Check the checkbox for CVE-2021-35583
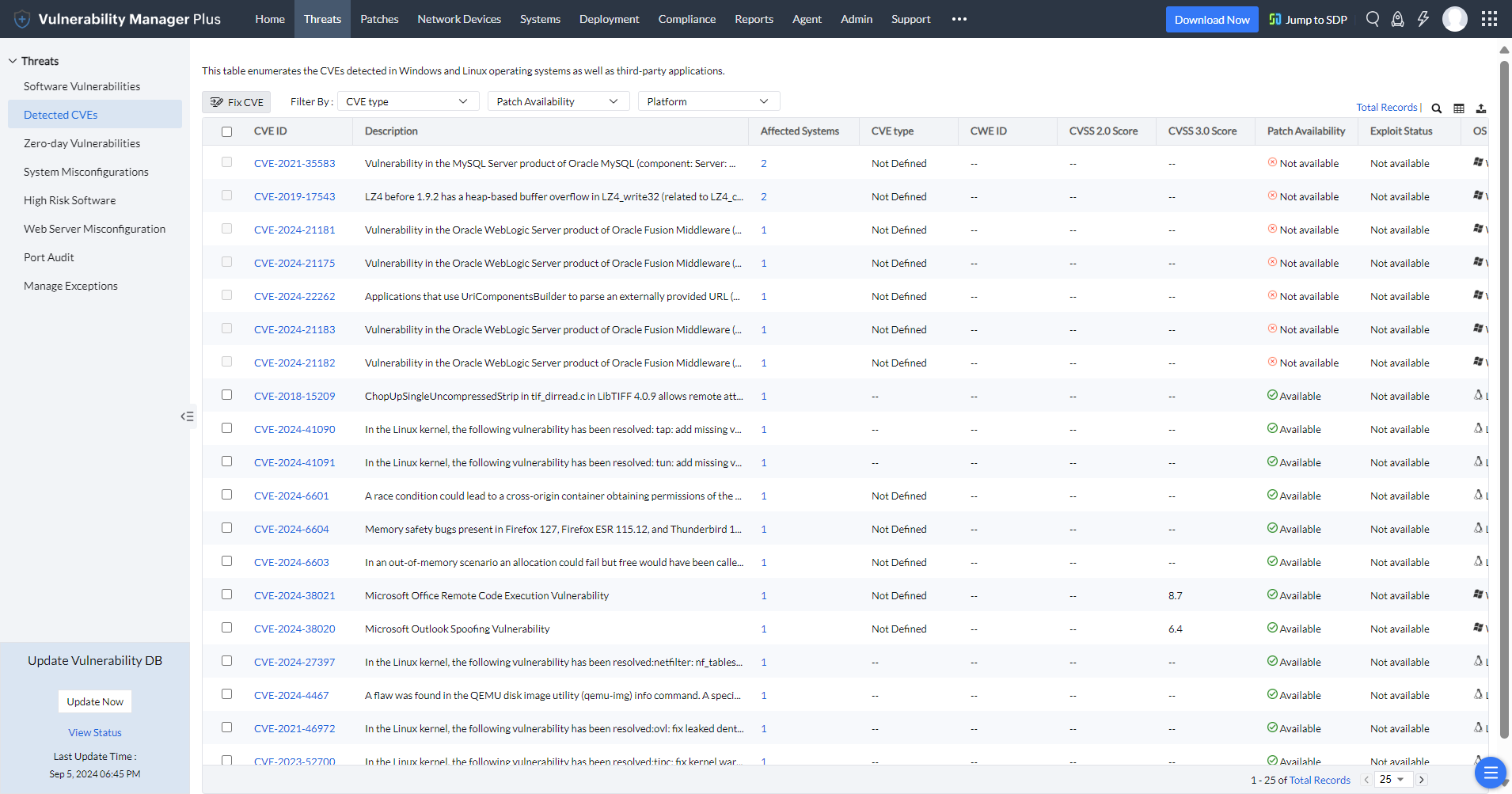 [227, 162]
